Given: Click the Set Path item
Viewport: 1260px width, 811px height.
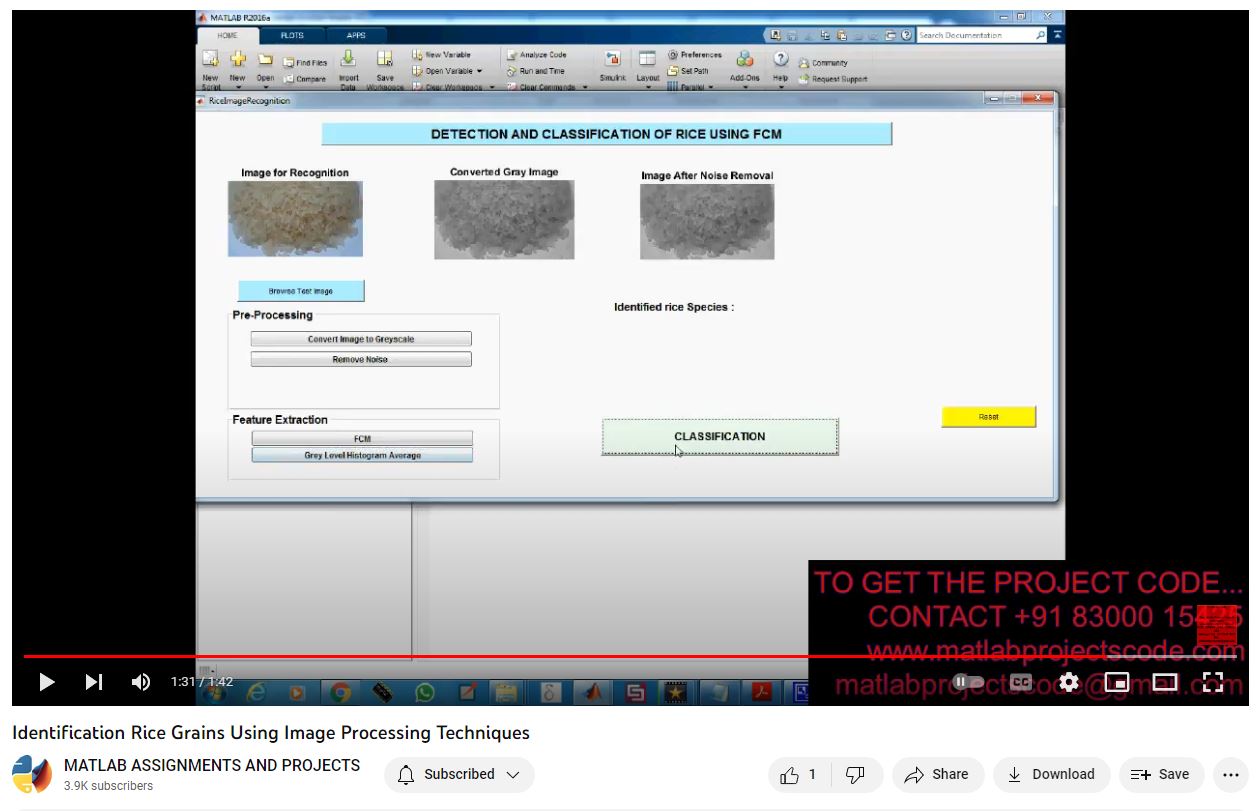Looking at the screenshot, I should 688,71.
